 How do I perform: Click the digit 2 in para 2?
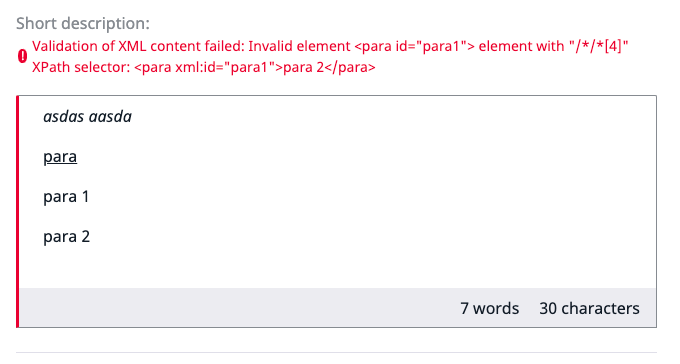coord(85,236)
